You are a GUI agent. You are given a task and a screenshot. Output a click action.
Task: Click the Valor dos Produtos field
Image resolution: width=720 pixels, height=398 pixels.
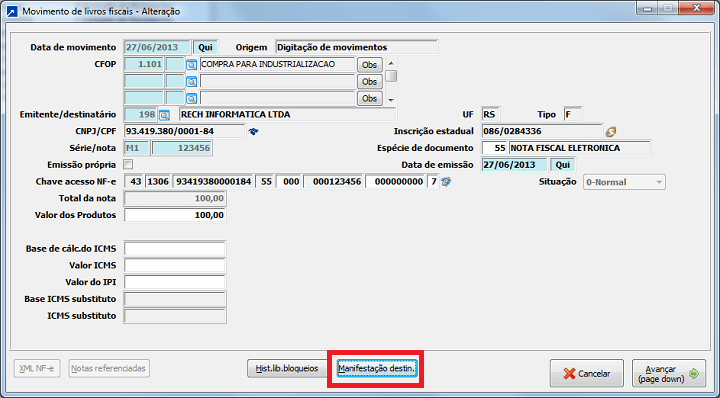(x=175, y=215)
